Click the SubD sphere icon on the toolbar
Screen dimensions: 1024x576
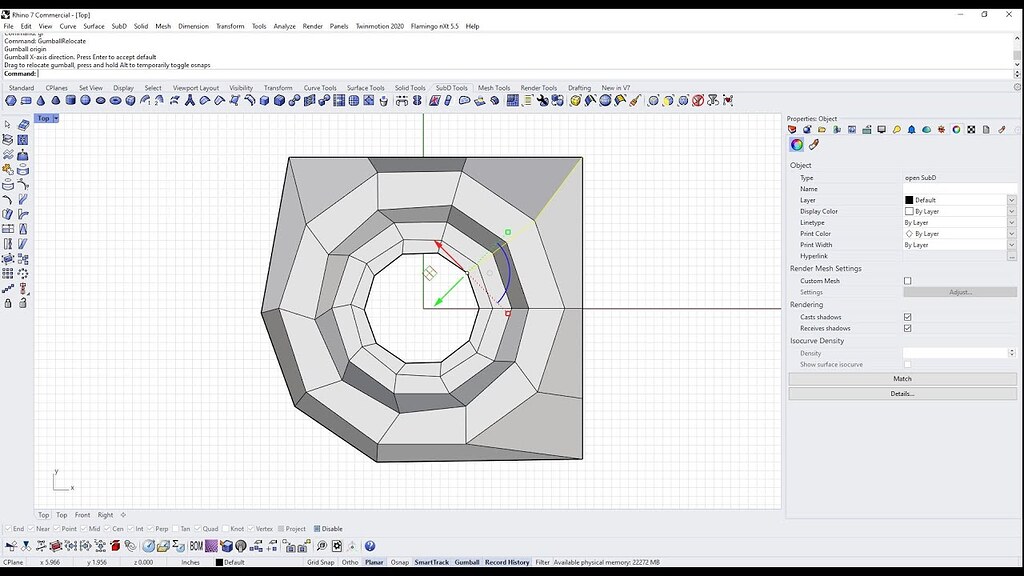point(86,100)
